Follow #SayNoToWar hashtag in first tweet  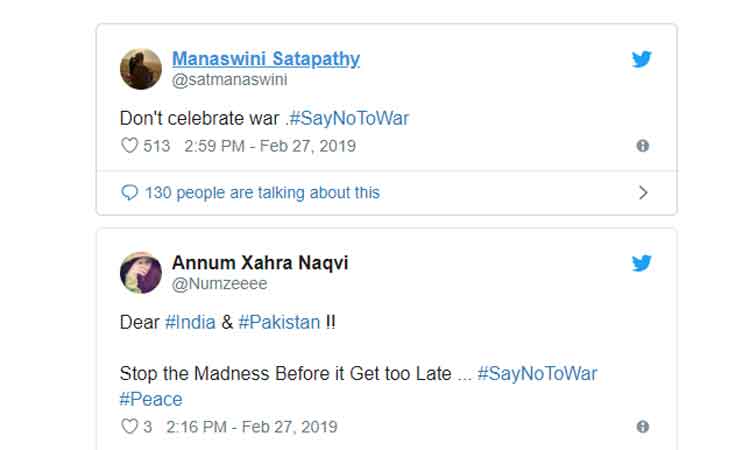[348, 118]
